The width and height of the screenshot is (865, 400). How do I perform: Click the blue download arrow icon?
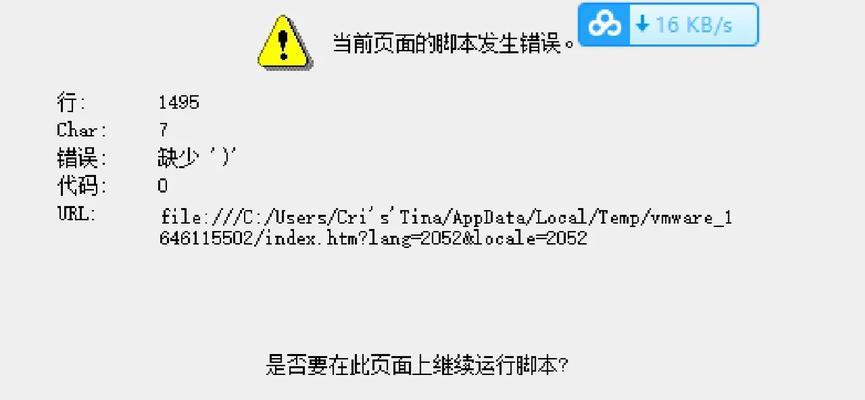point(642,24)
